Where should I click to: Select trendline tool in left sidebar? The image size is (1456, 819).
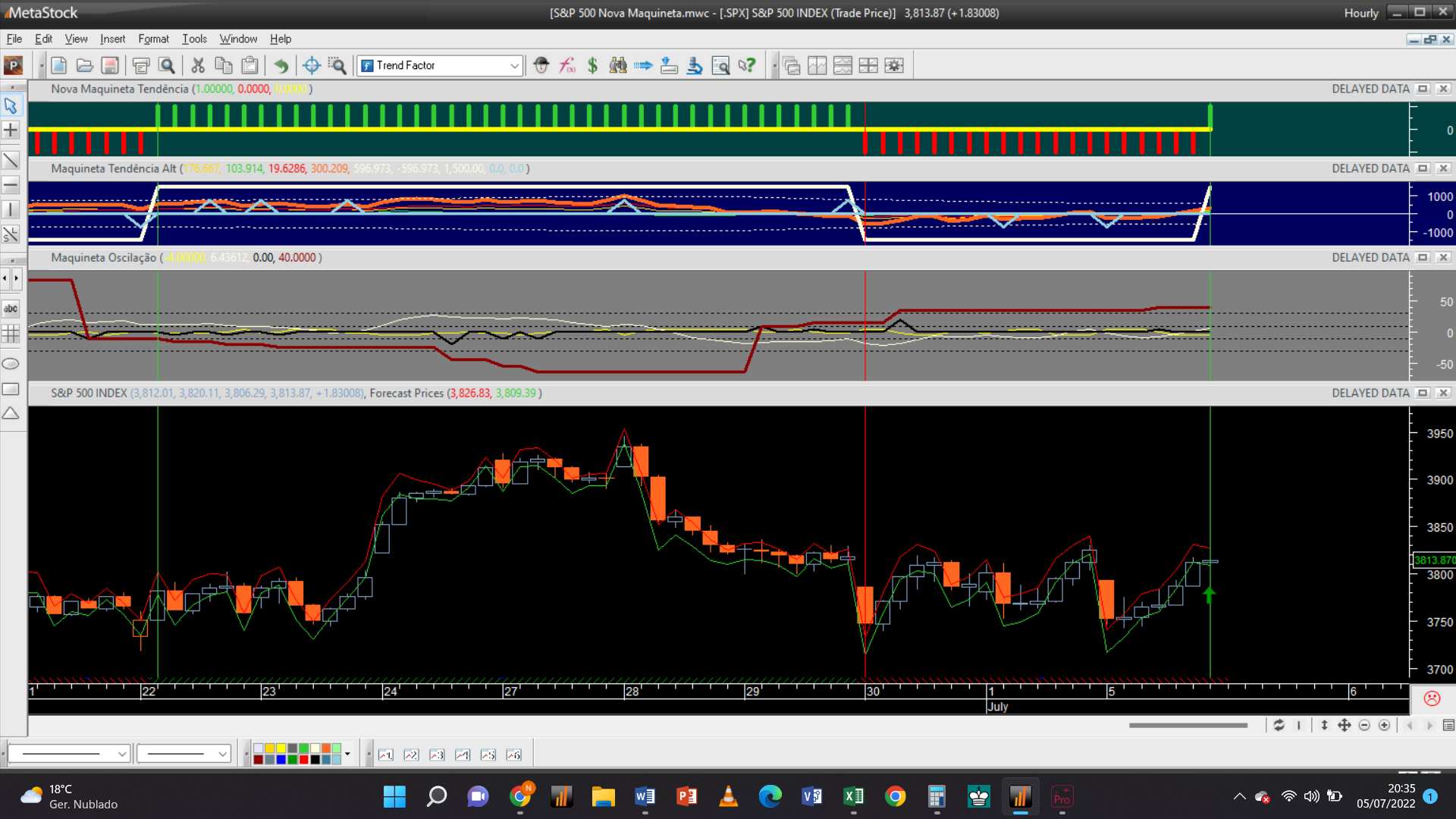tap(11, 160)
